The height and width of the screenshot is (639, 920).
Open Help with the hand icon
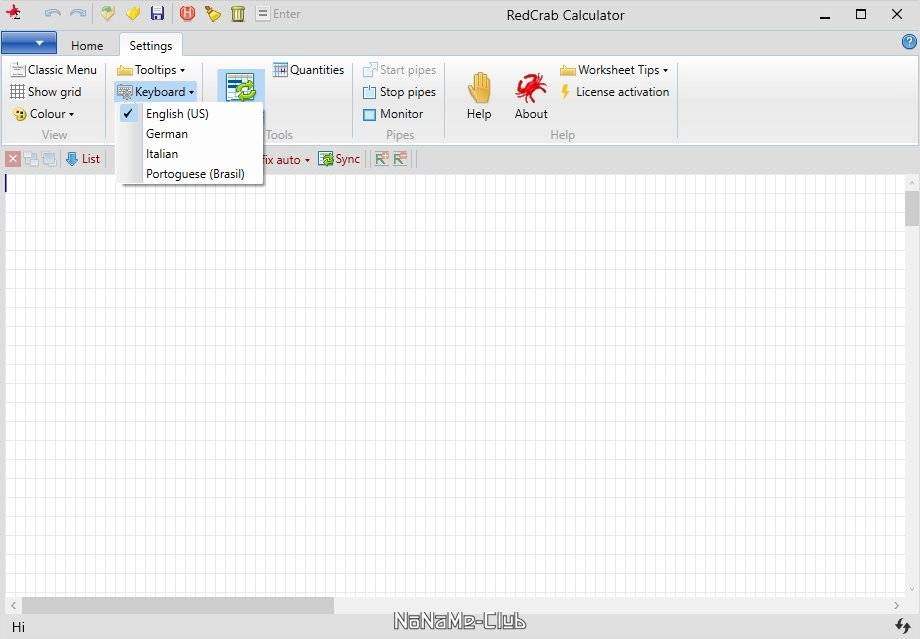pos(479,96)
